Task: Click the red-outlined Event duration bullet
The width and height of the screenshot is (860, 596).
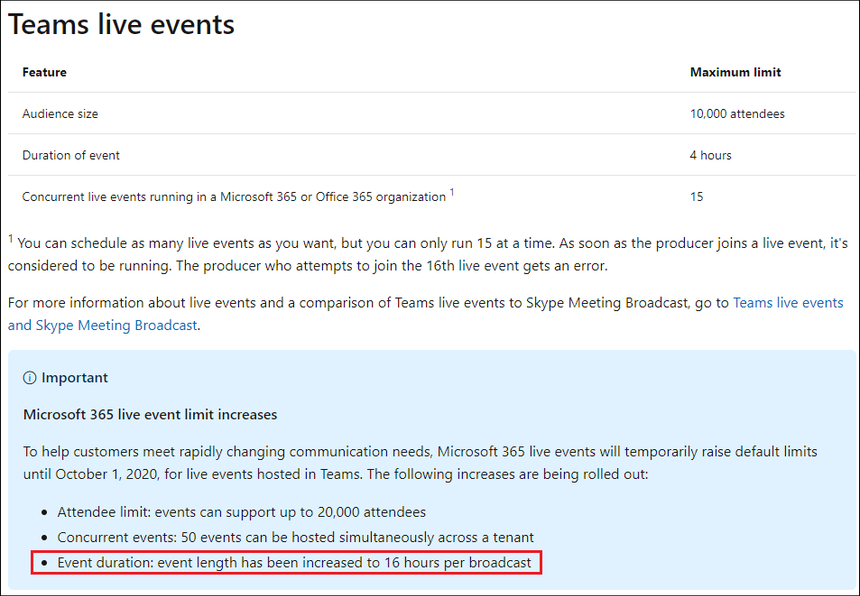Action: (x=294, y=563)
